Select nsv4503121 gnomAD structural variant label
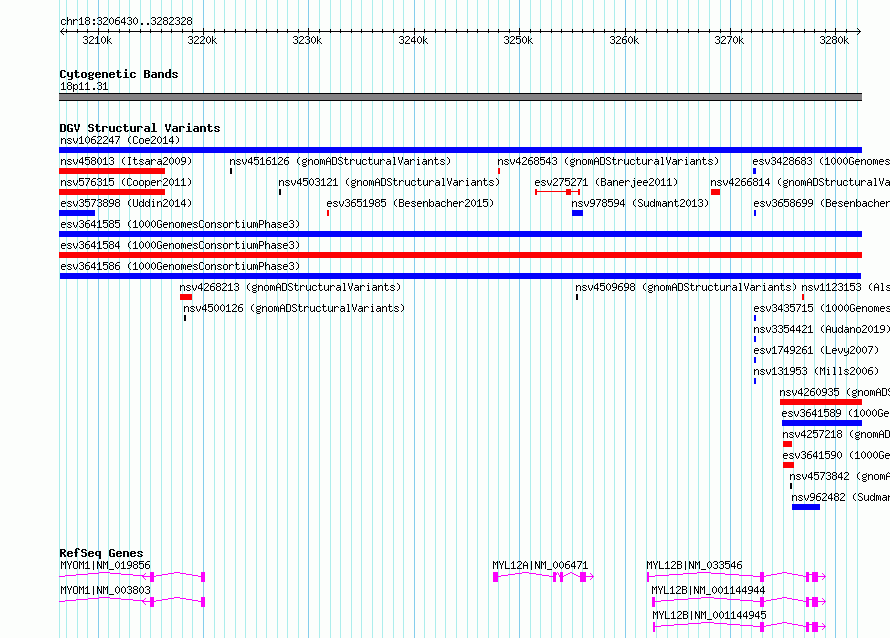Viewport: 890px width, 638px height. (389, 182)
